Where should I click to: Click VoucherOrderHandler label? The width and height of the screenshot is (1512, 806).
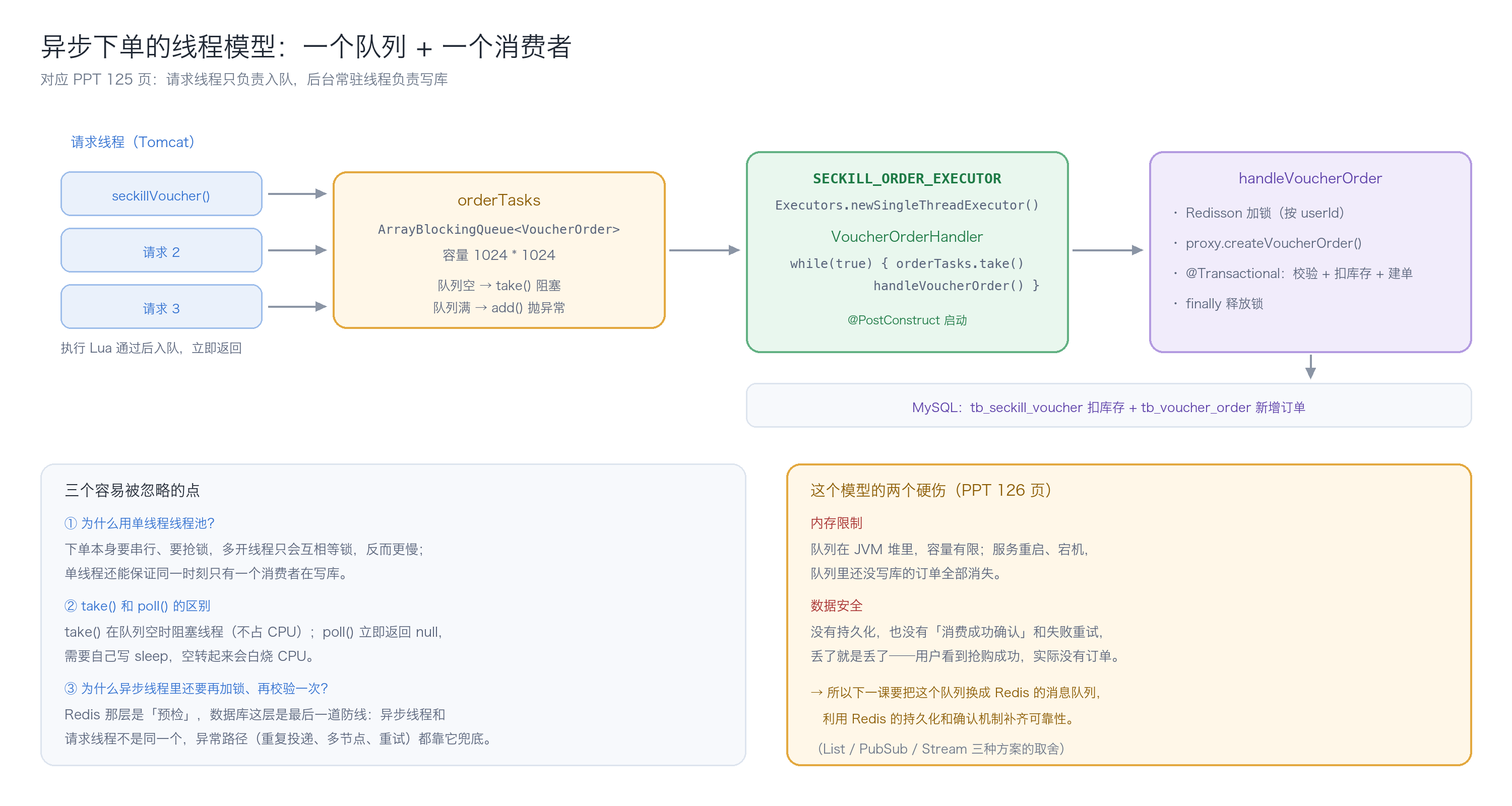pyautogui.click(x=907, y=236)
